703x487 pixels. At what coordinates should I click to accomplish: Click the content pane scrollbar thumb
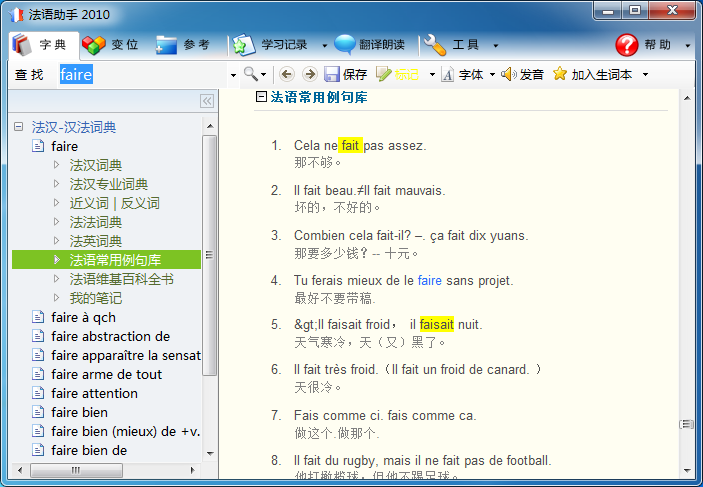[687, 424]
